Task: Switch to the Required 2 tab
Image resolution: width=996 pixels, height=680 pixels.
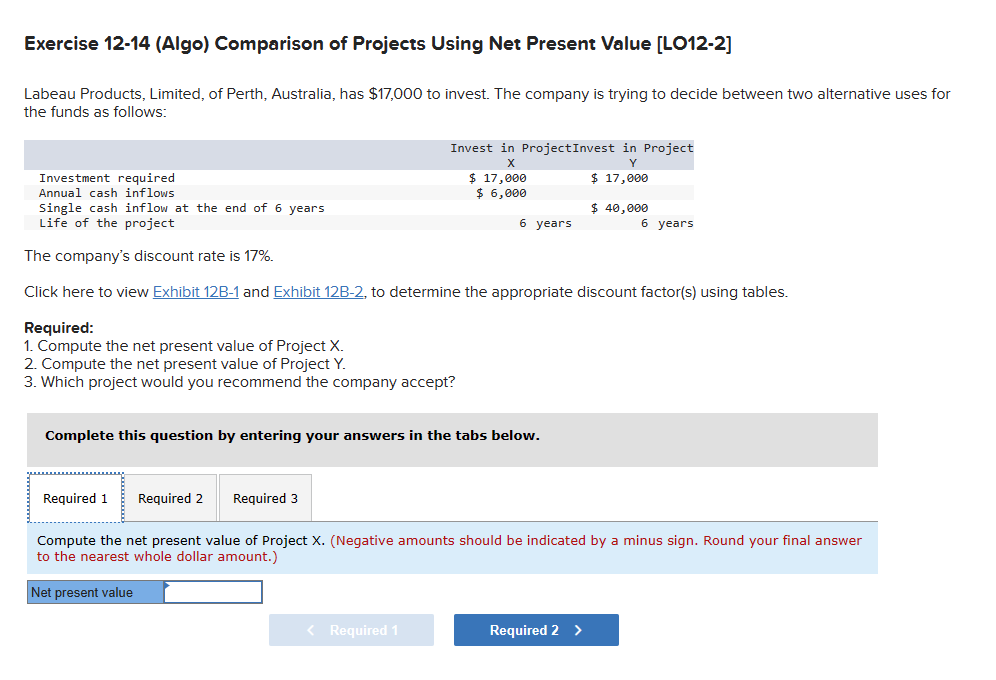Action: click(169, 497)
